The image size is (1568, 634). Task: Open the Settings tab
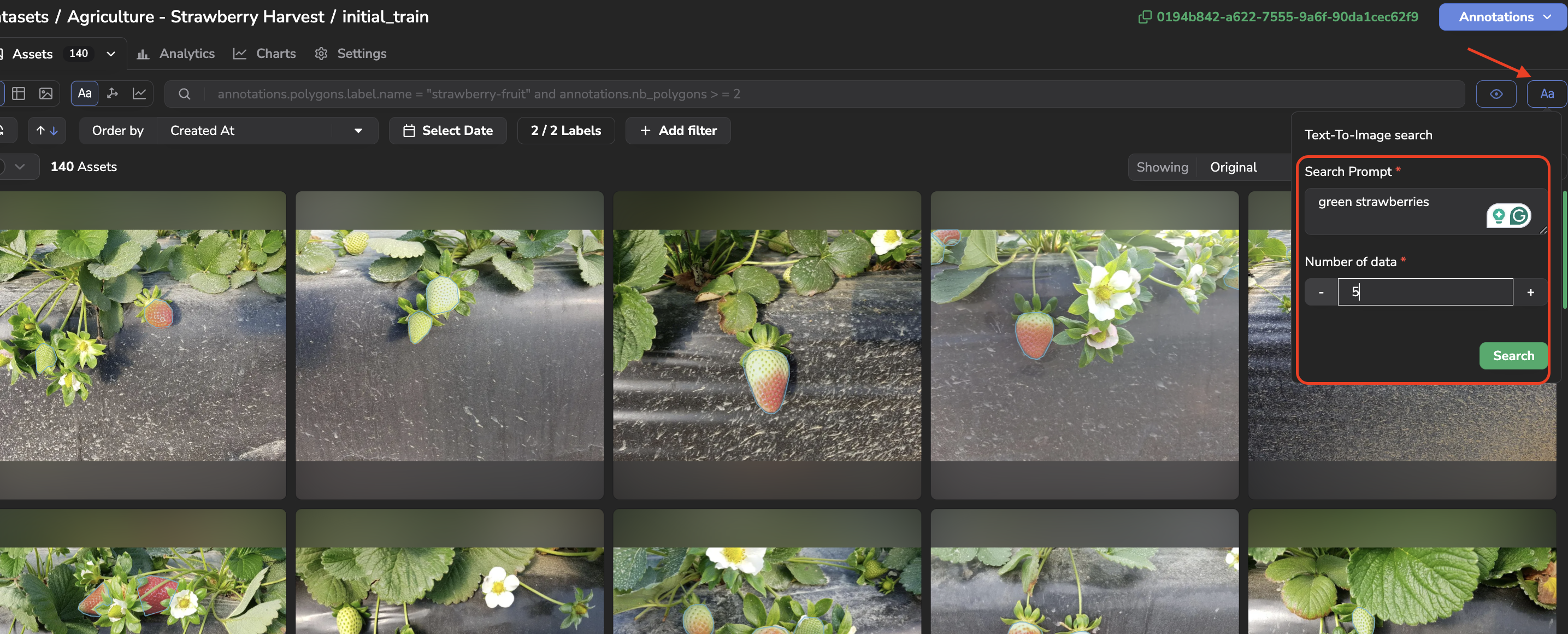[x=351, y=54]
